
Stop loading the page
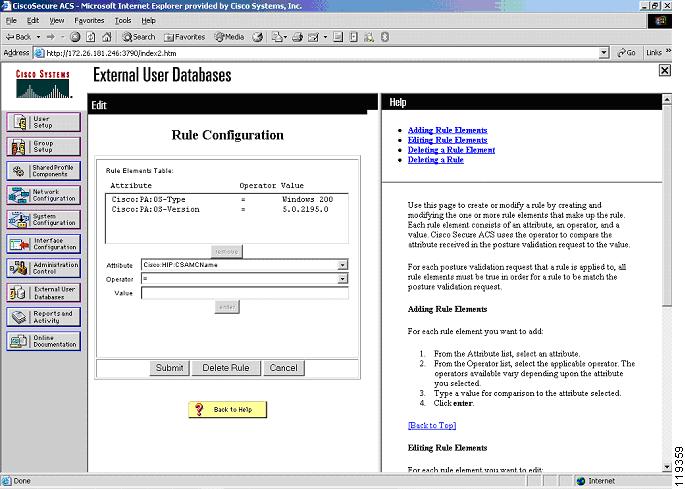[75, 37]
